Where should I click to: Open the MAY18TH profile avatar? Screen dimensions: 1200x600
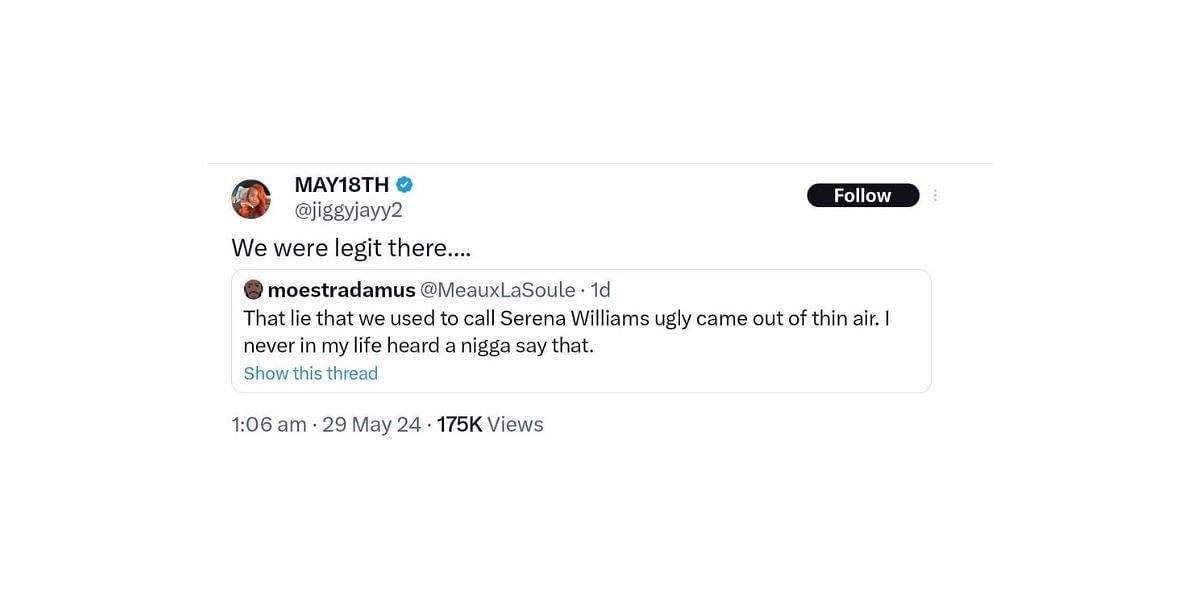251,199
